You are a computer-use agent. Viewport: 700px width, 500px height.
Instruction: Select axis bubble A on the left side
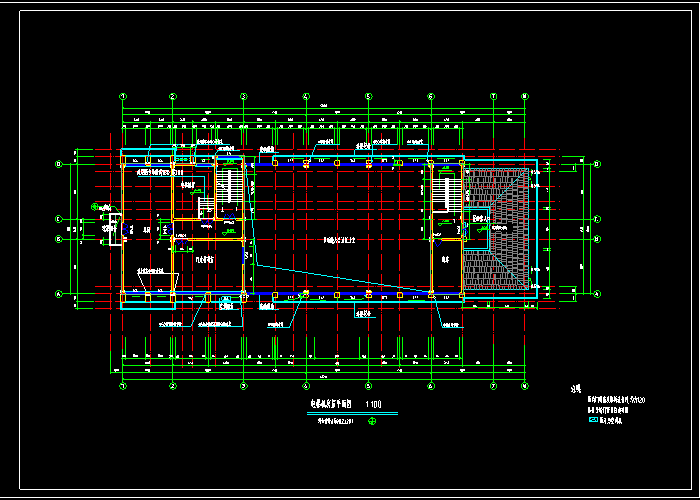59,294
